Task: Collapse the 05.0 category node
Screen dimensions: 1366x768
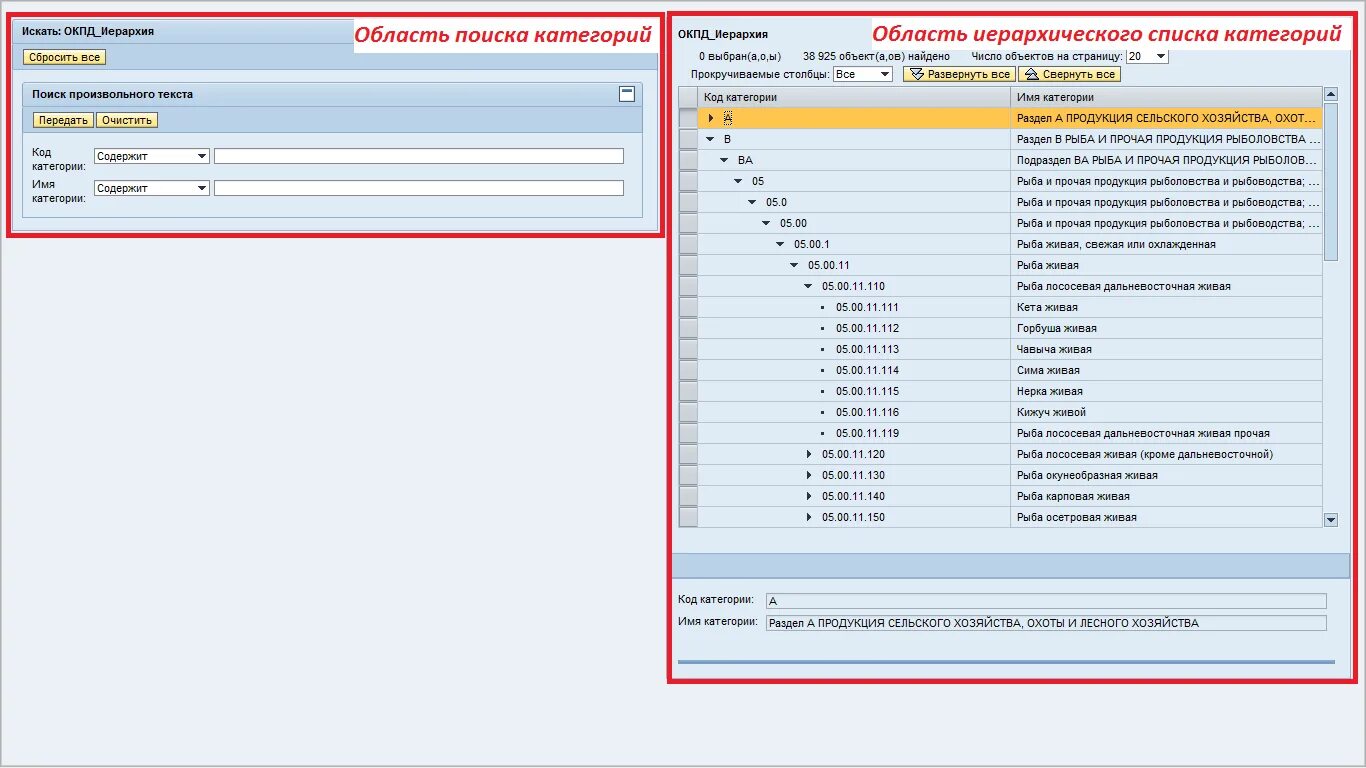Action: 753,202
